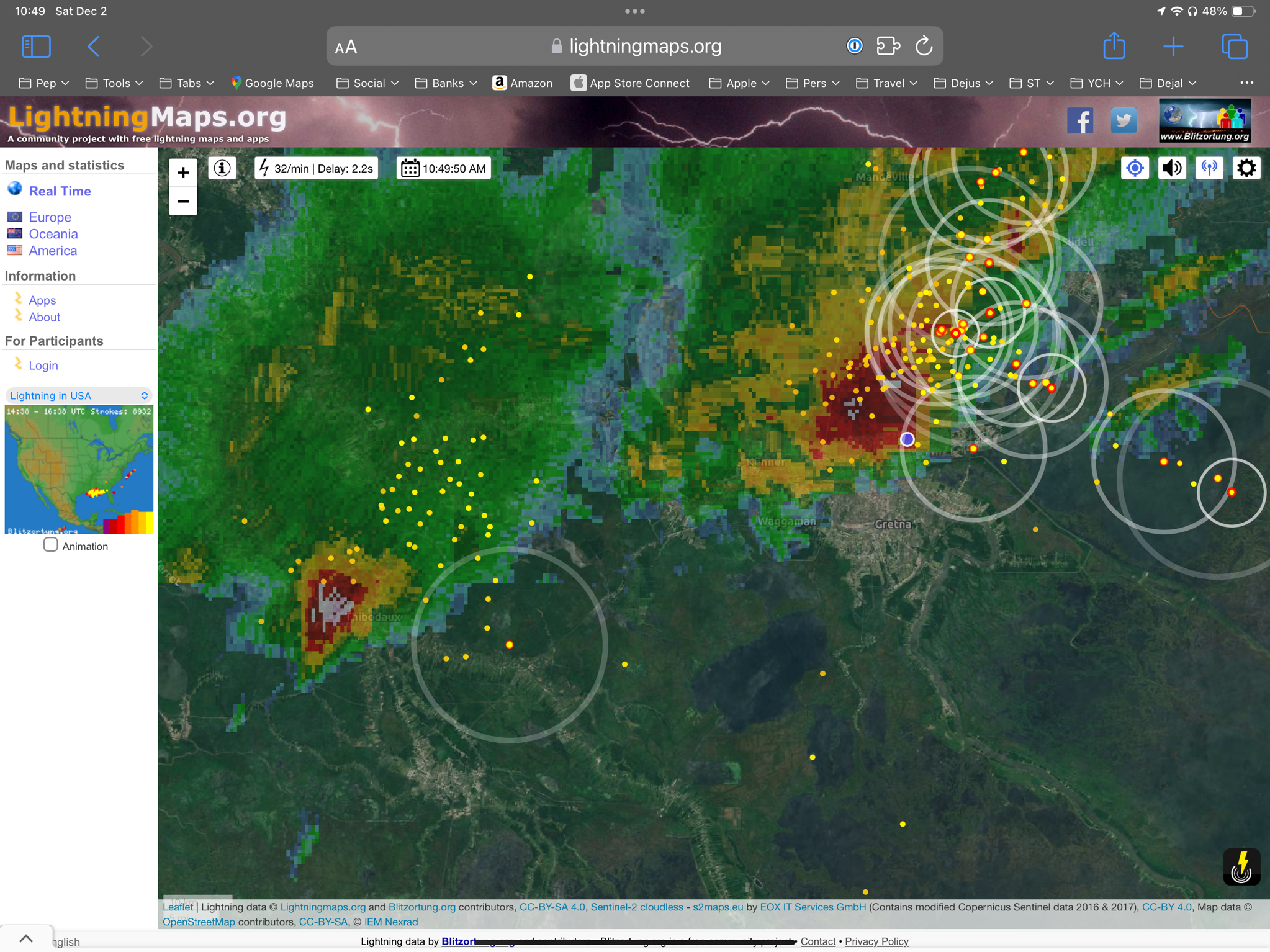Open the date and time picker
The width and height of the screenshot is (1270, 952).
tap(444, 168)
